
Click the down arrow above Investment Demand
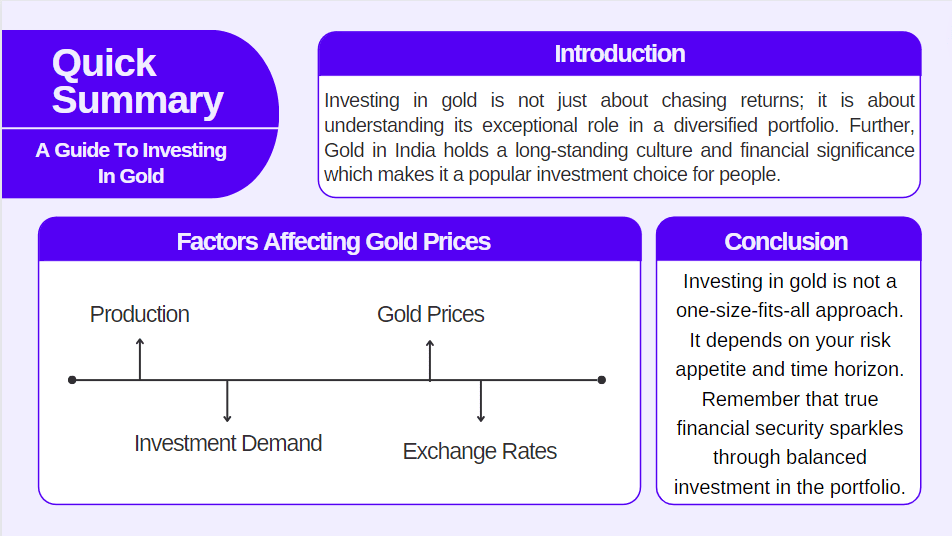coord(228,401)
